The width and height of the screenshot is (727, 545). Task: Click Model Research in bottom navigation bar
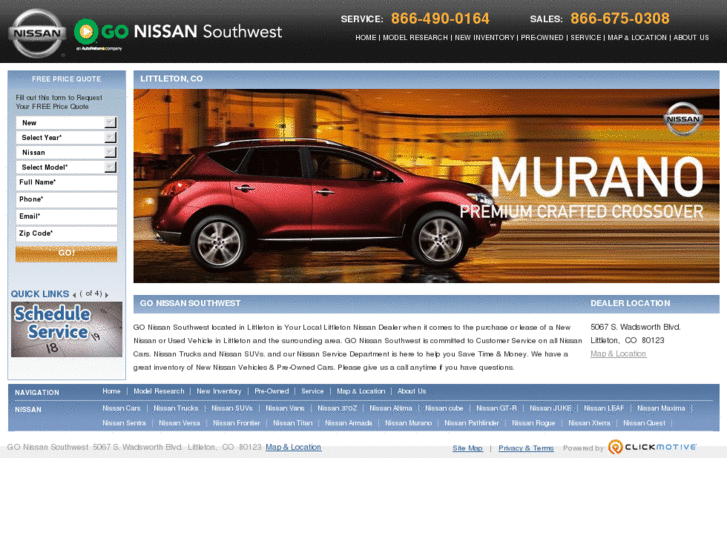pyautogui.click(x=159, y=391)
